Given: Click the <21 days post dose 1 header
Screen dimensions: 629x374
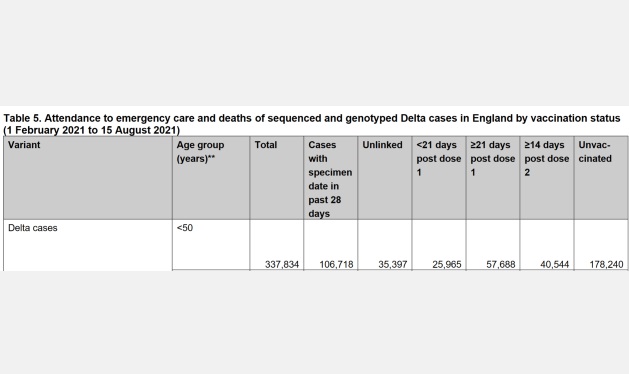Looking at the screenshot, I should [438, 159].
